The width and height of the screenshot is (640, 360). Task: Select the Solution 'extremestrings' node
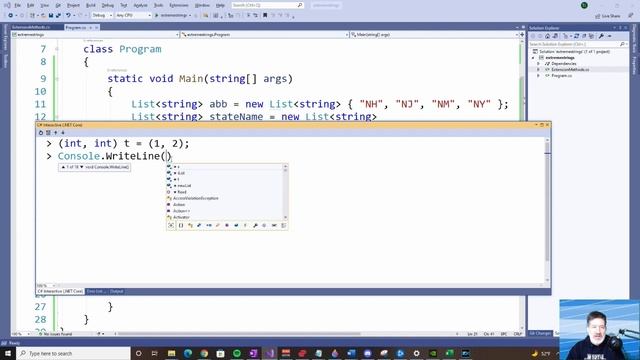(574, 51)
